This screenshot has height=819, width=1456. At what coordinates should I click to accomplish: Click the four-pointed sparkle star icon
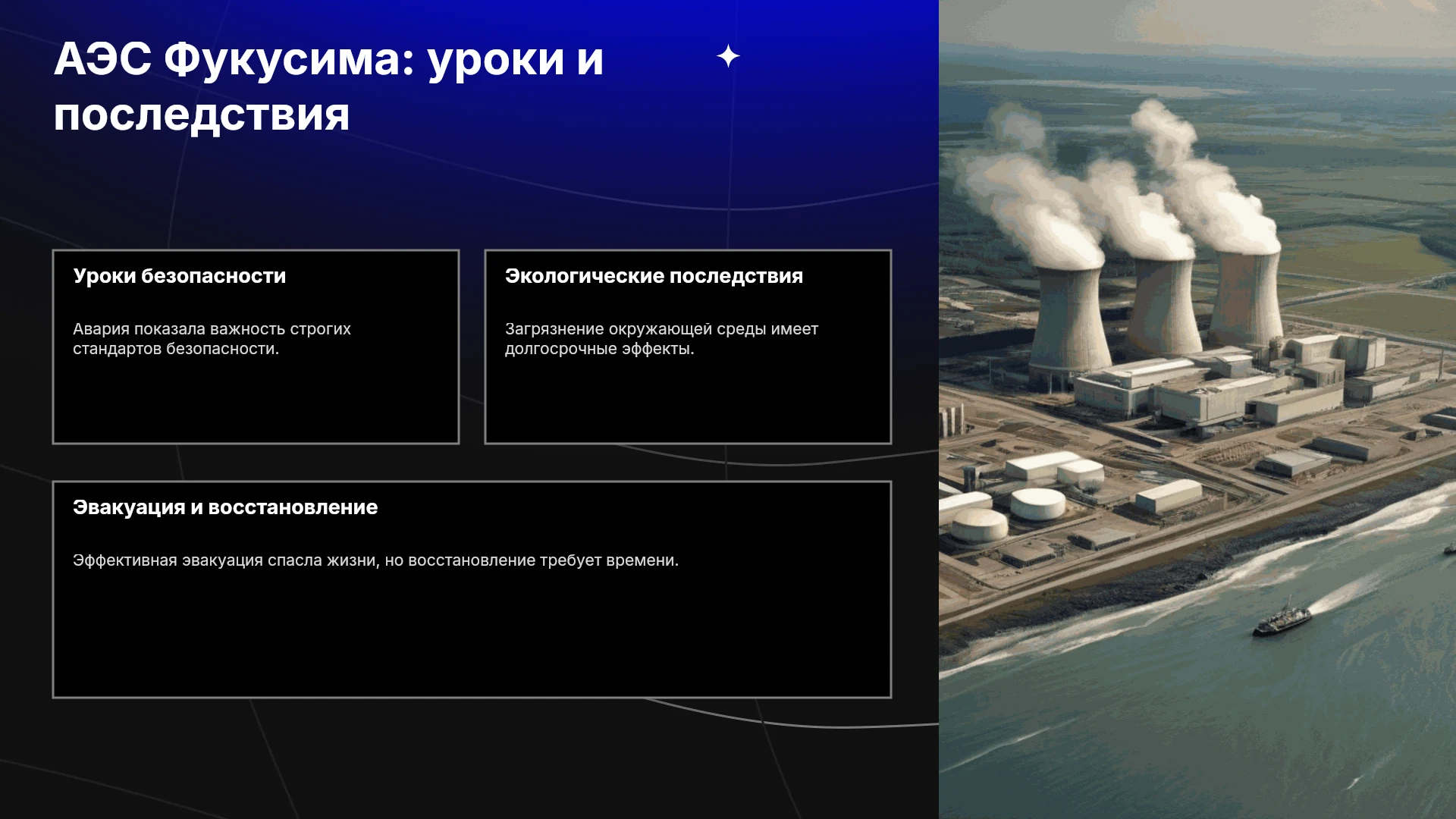coord(728,56)
